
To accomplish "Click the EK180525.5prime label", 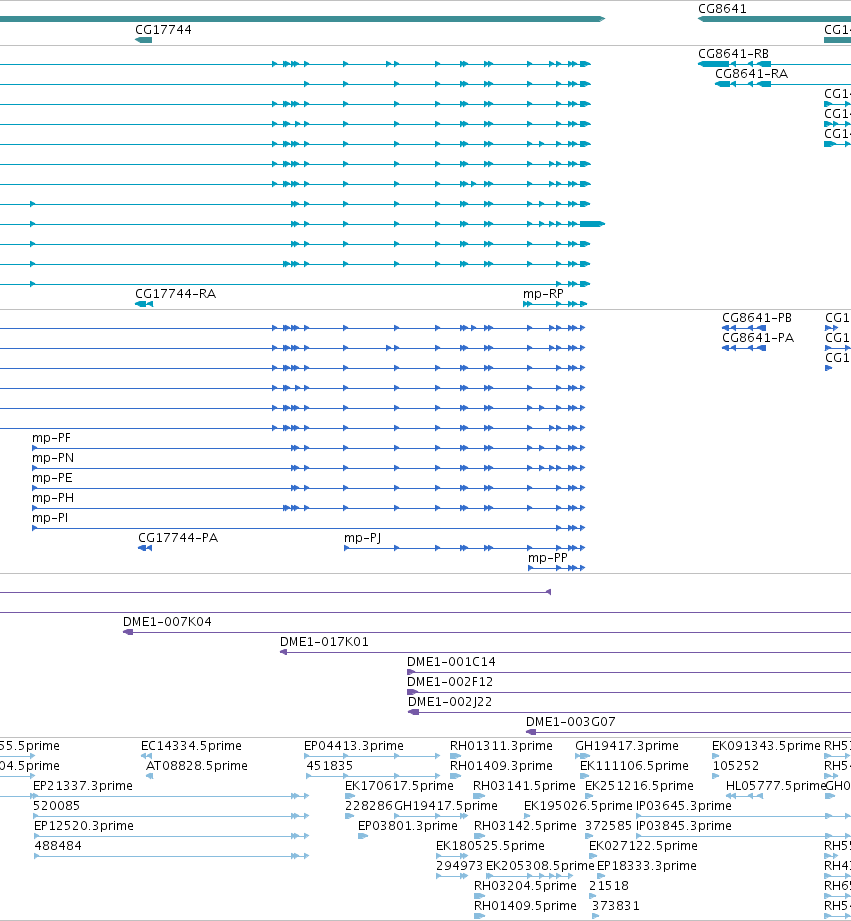I will tap(490, 846).
